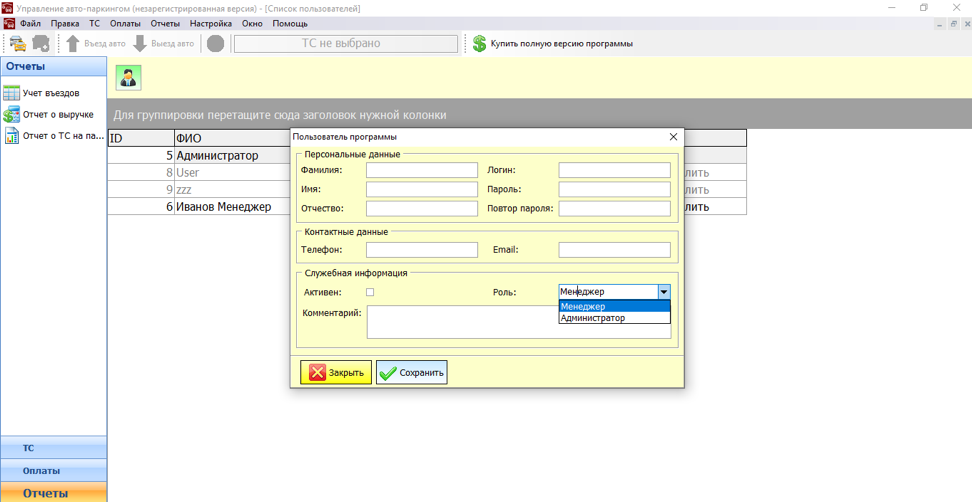Click the Логин input field
Viewport: 972px width, 502px height.
(614, 170)
